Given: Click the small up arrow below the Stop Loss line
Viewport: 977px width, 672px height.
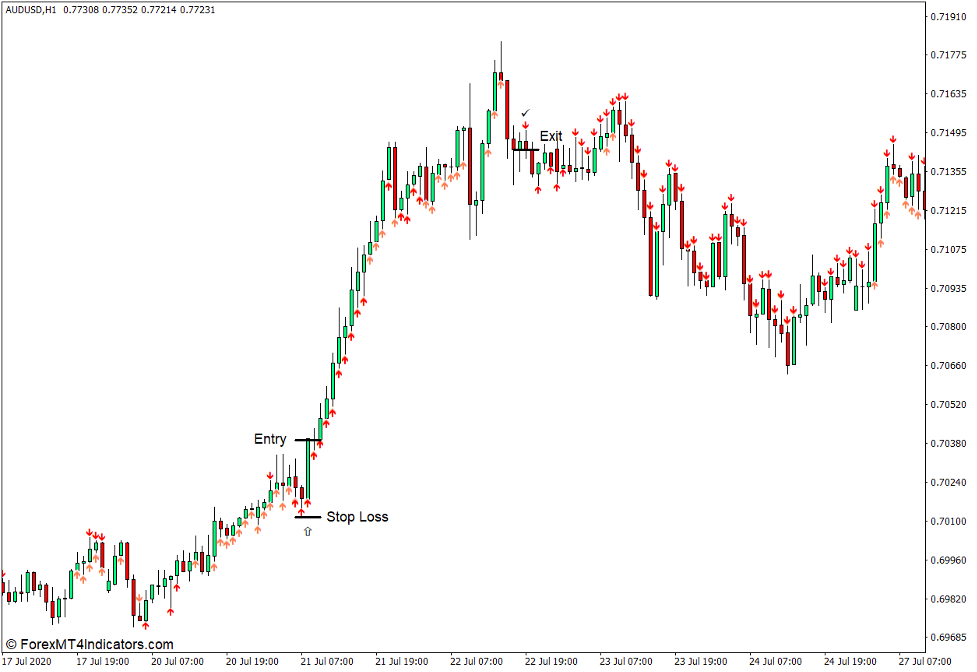Looking at the screenshot, I should pos(307,530).
